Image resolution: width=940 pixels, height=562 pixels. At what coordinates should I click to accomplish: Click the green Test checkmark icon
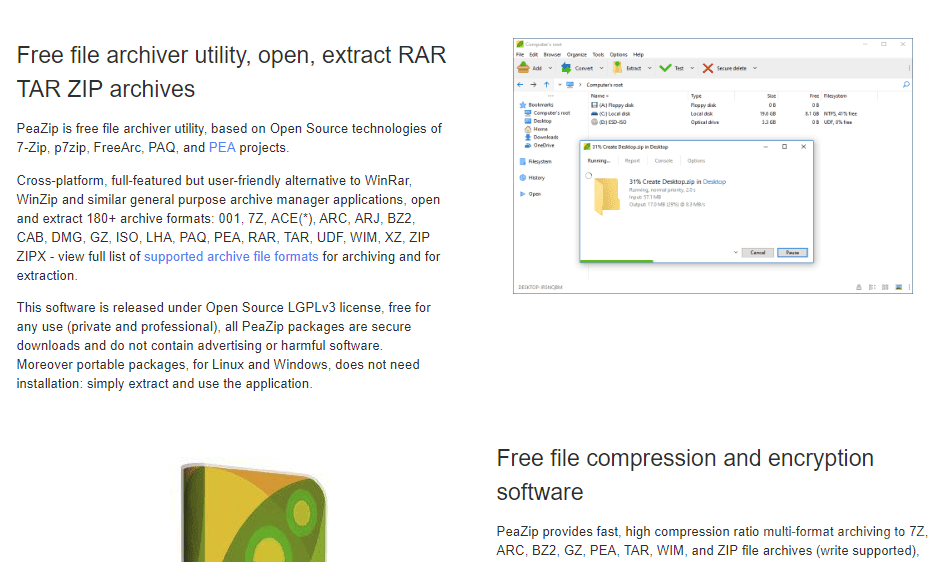[665, 68]
